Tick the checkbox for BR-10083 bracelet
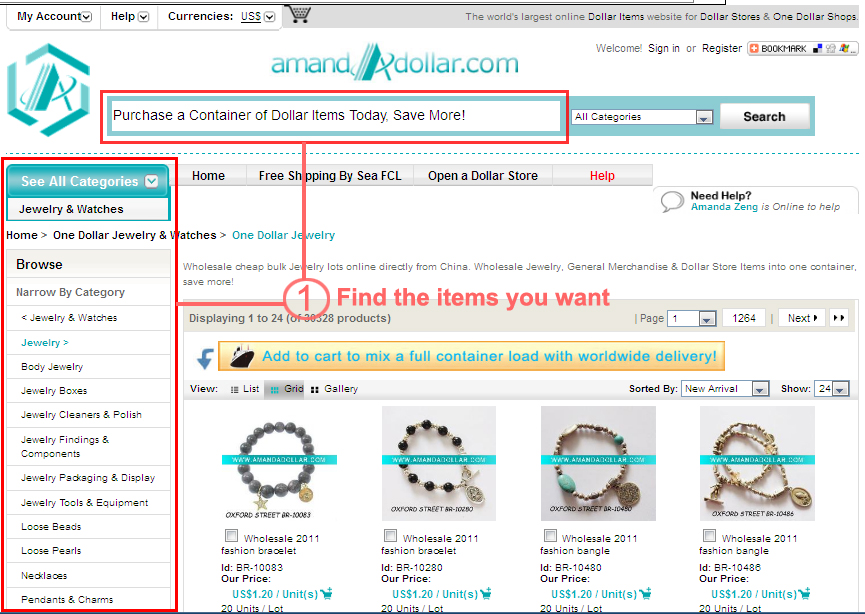Screen dimensions: 865x614 click(232, 536)
